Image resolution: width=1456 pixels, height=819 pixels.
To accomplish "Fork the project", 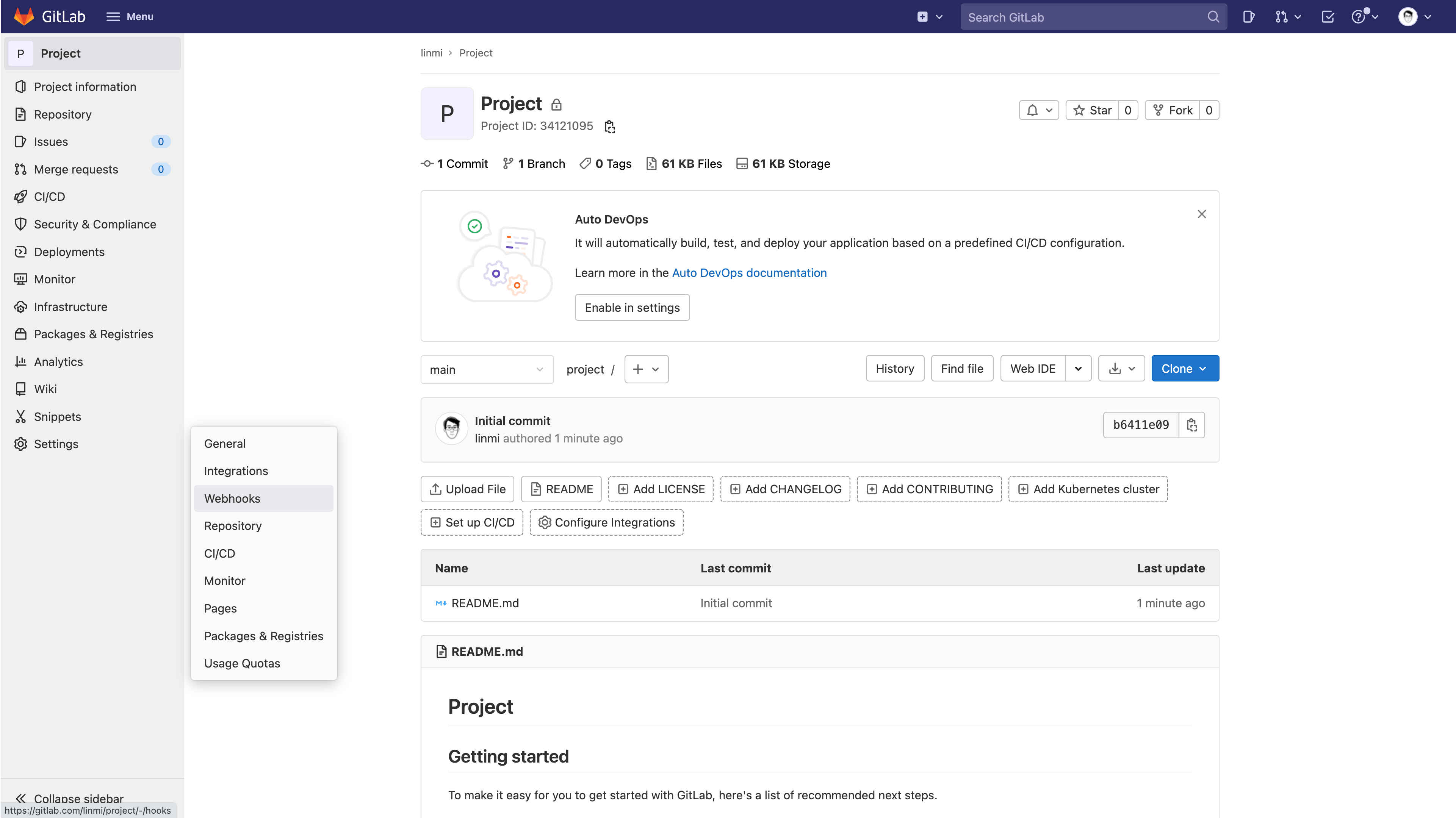I will 1172,110.
